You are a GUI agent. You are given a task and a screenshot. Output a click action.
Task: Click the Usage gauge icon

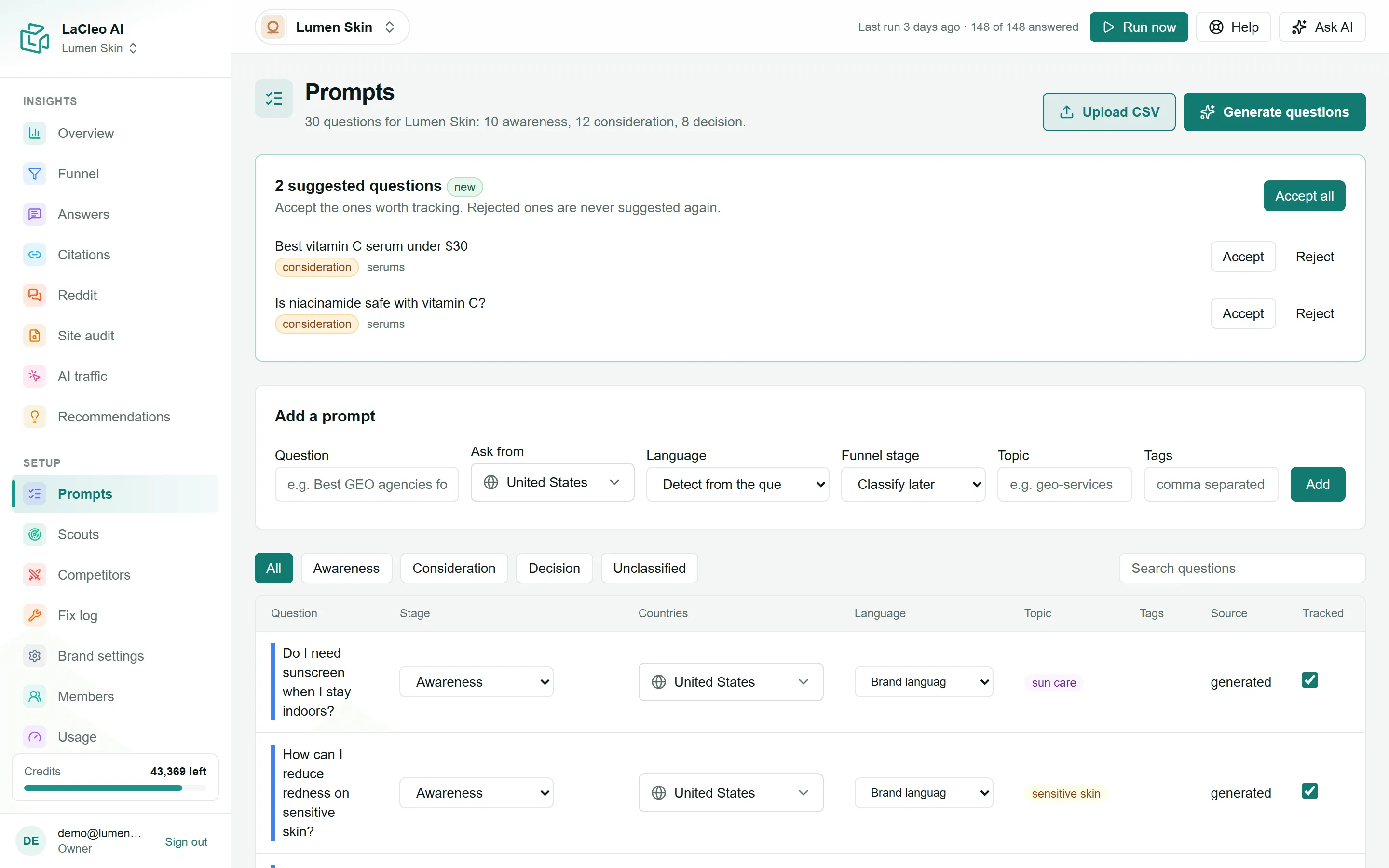[34, 736]
